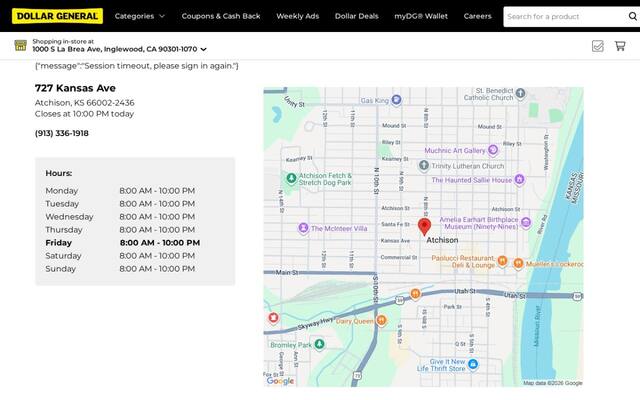Select Paolucci Restaurant map marker
The width and height of the screenshot is (640, 400).
pos(502,260)
